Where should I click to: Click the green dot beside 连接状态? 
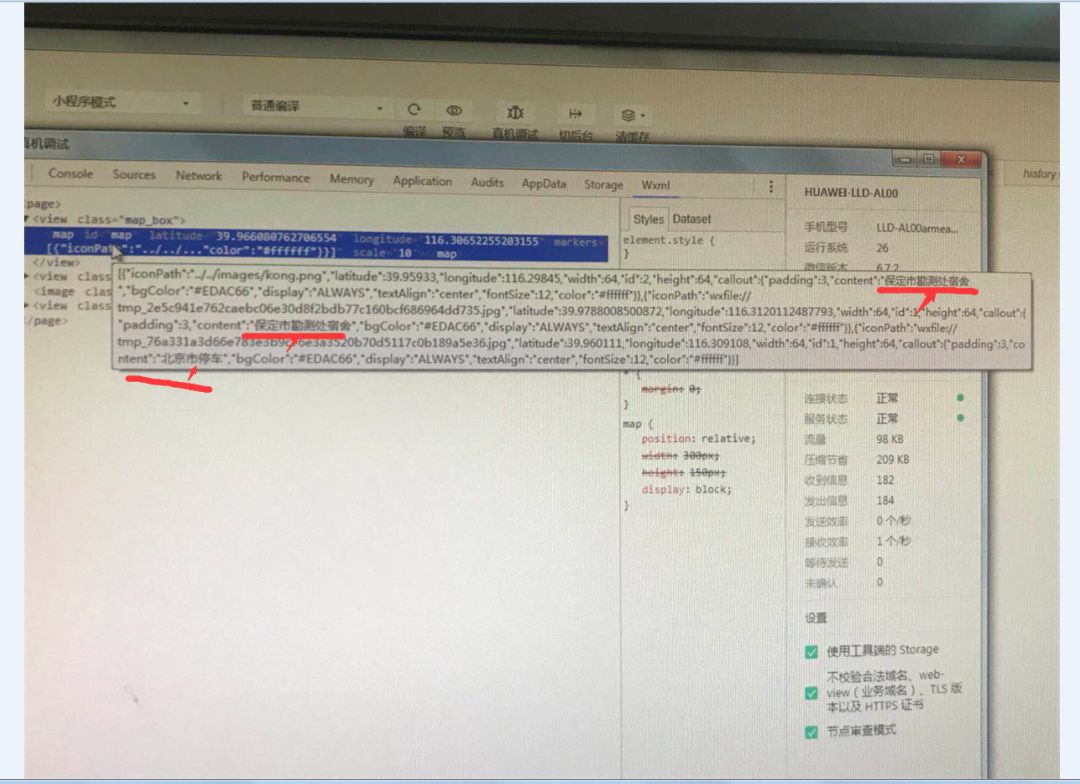pos(960,398)
